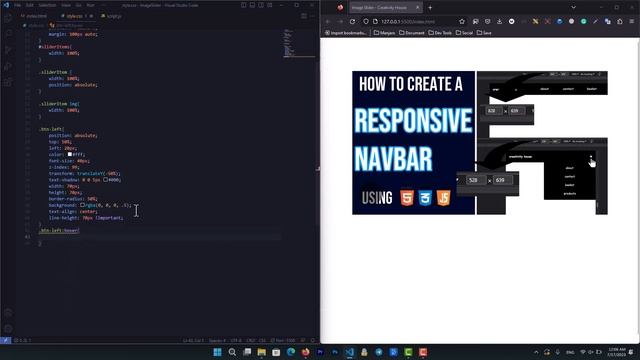Open the Explorer view in VS Code activity bar
The width and height of the screenshot is (640, 360).
[x=8, y=18]
